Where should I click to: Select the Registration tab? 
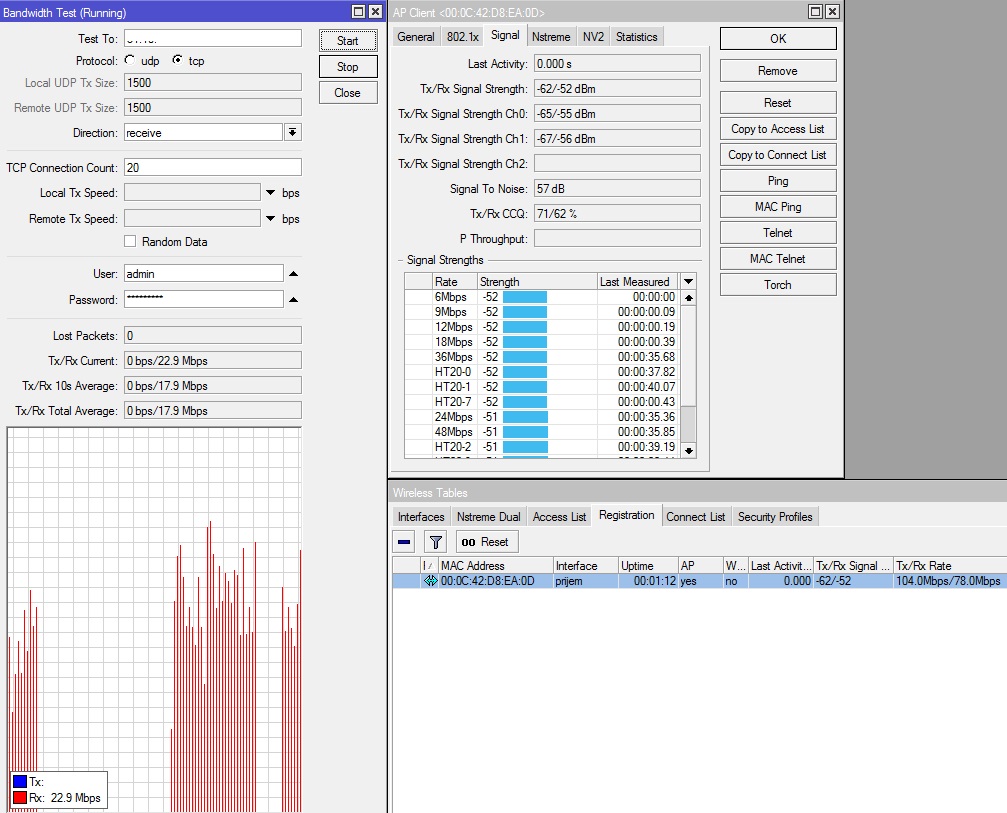(627, 515)
